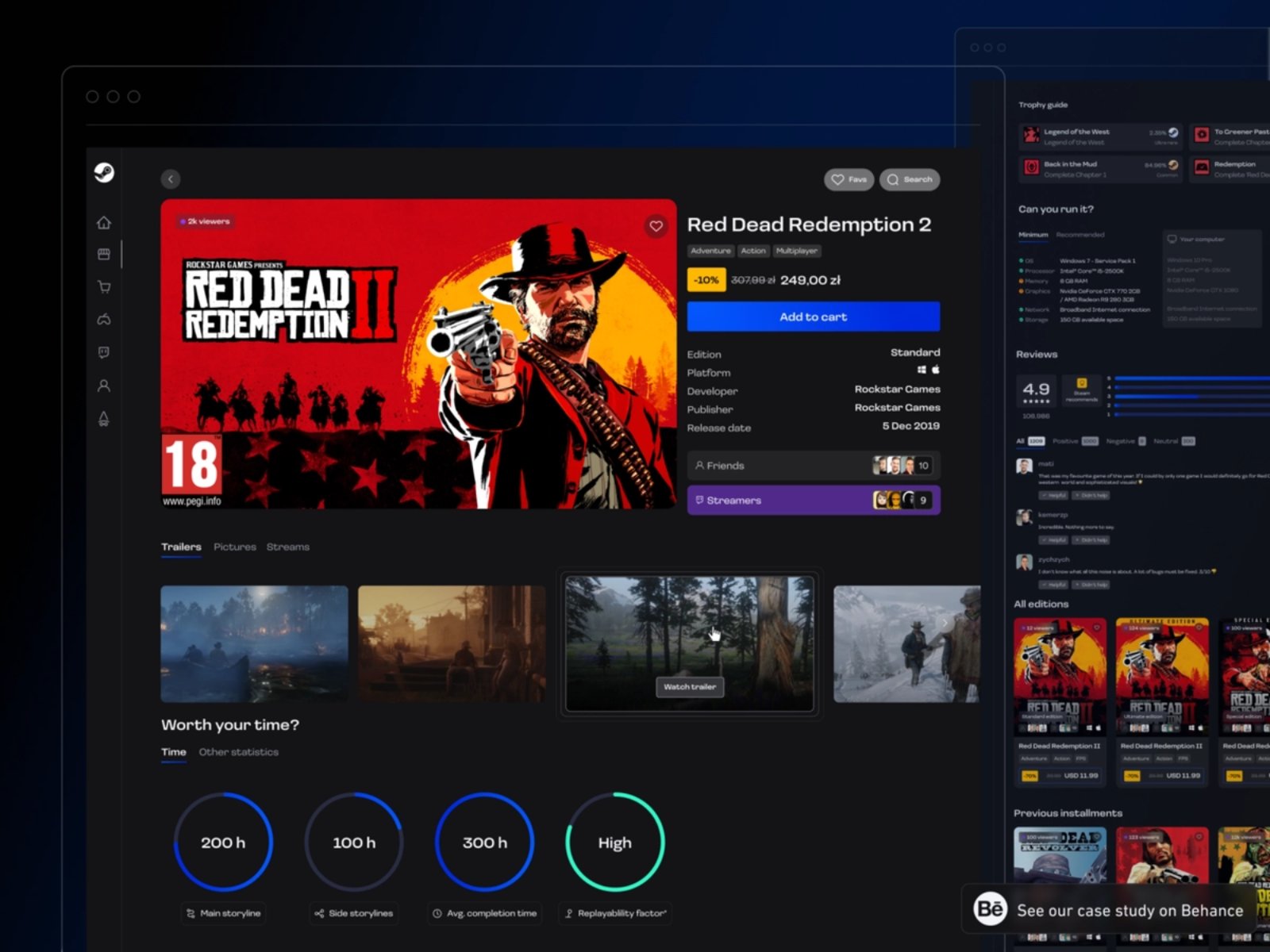Open reviewer zychzych's avatar

pos(1024,563)
